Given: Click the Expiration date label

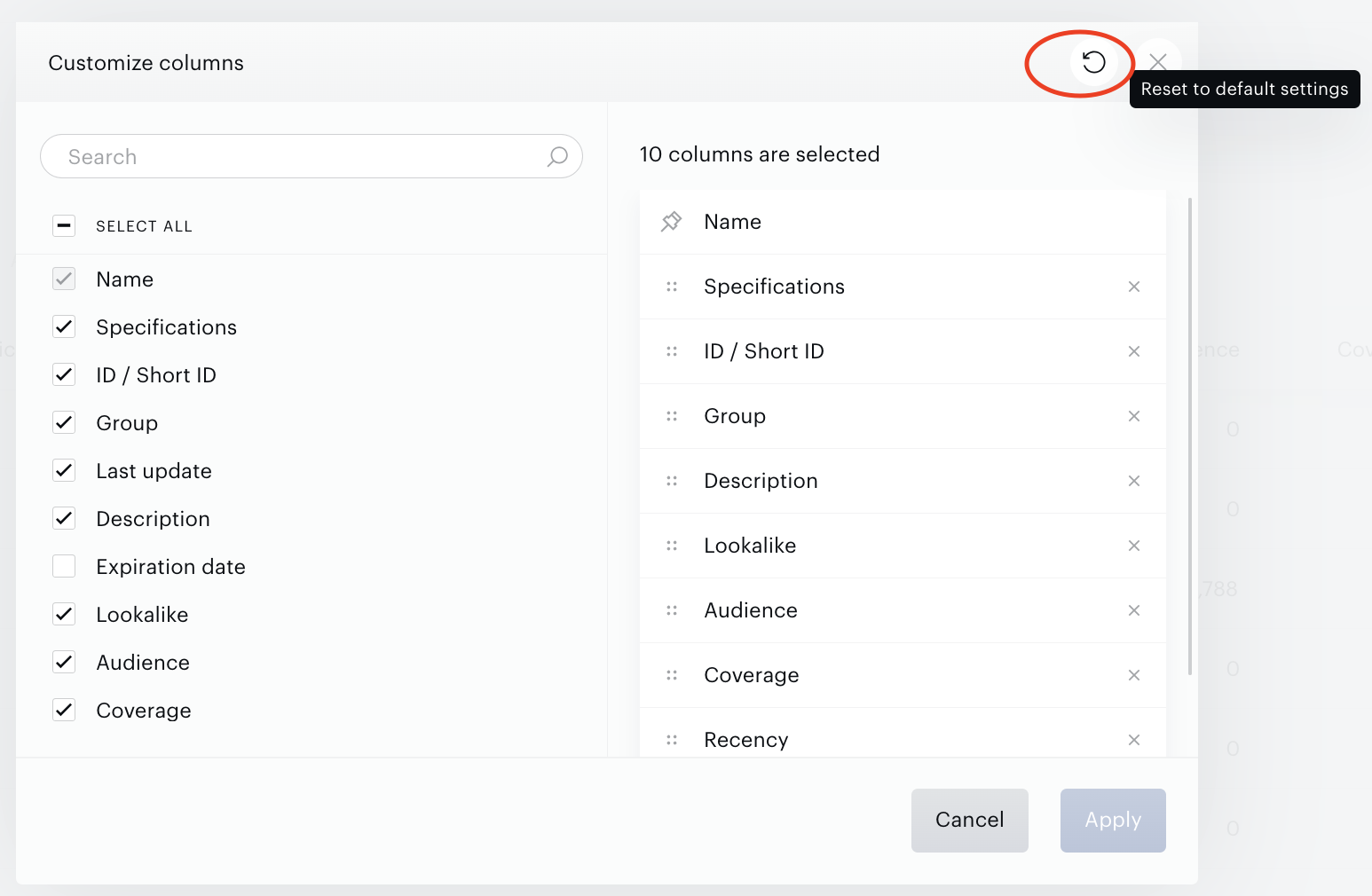Looking at the screenshot, I should [171, 567].
